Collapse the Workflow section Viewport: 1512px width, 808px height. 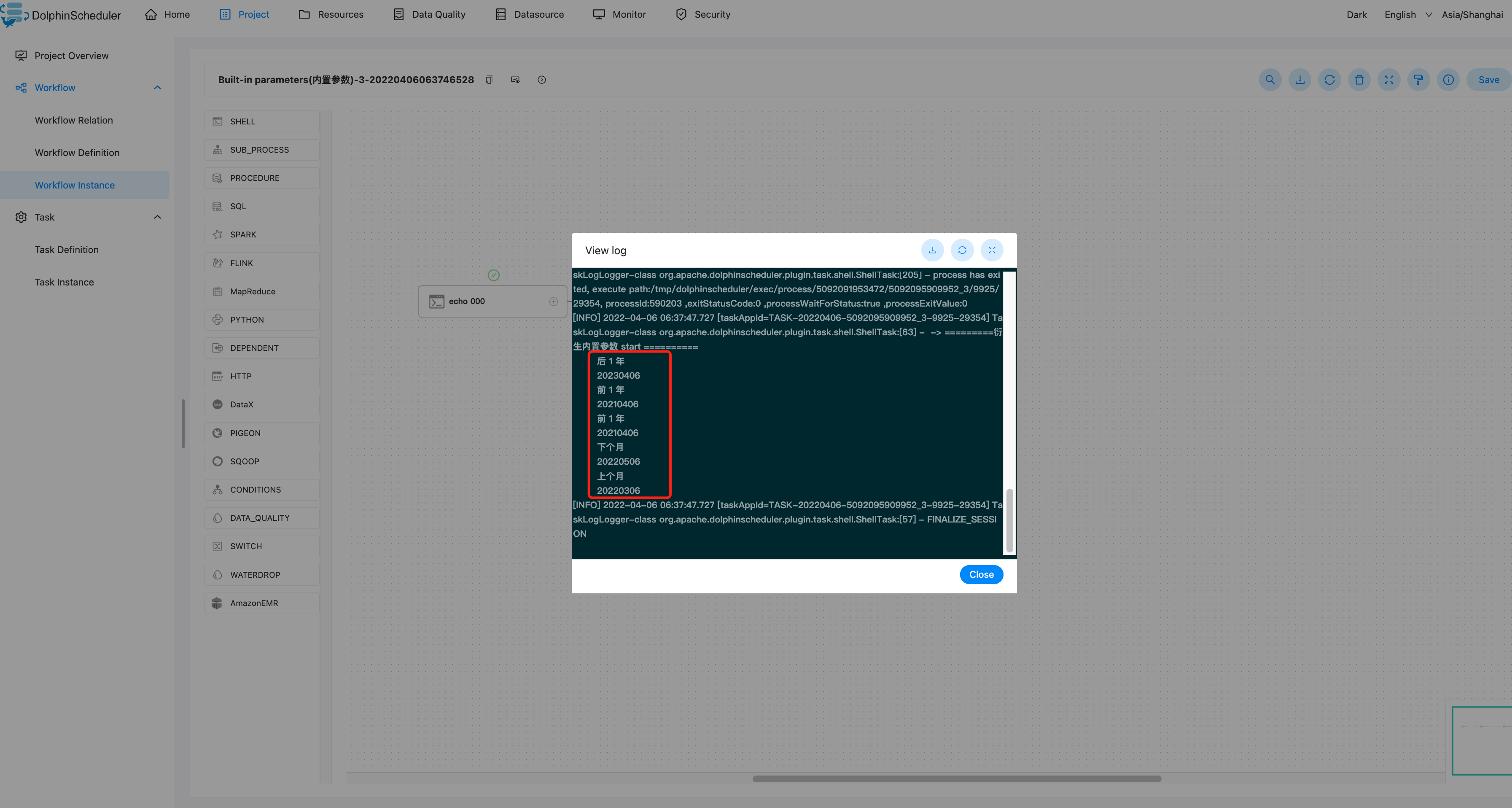click(157, 87)
